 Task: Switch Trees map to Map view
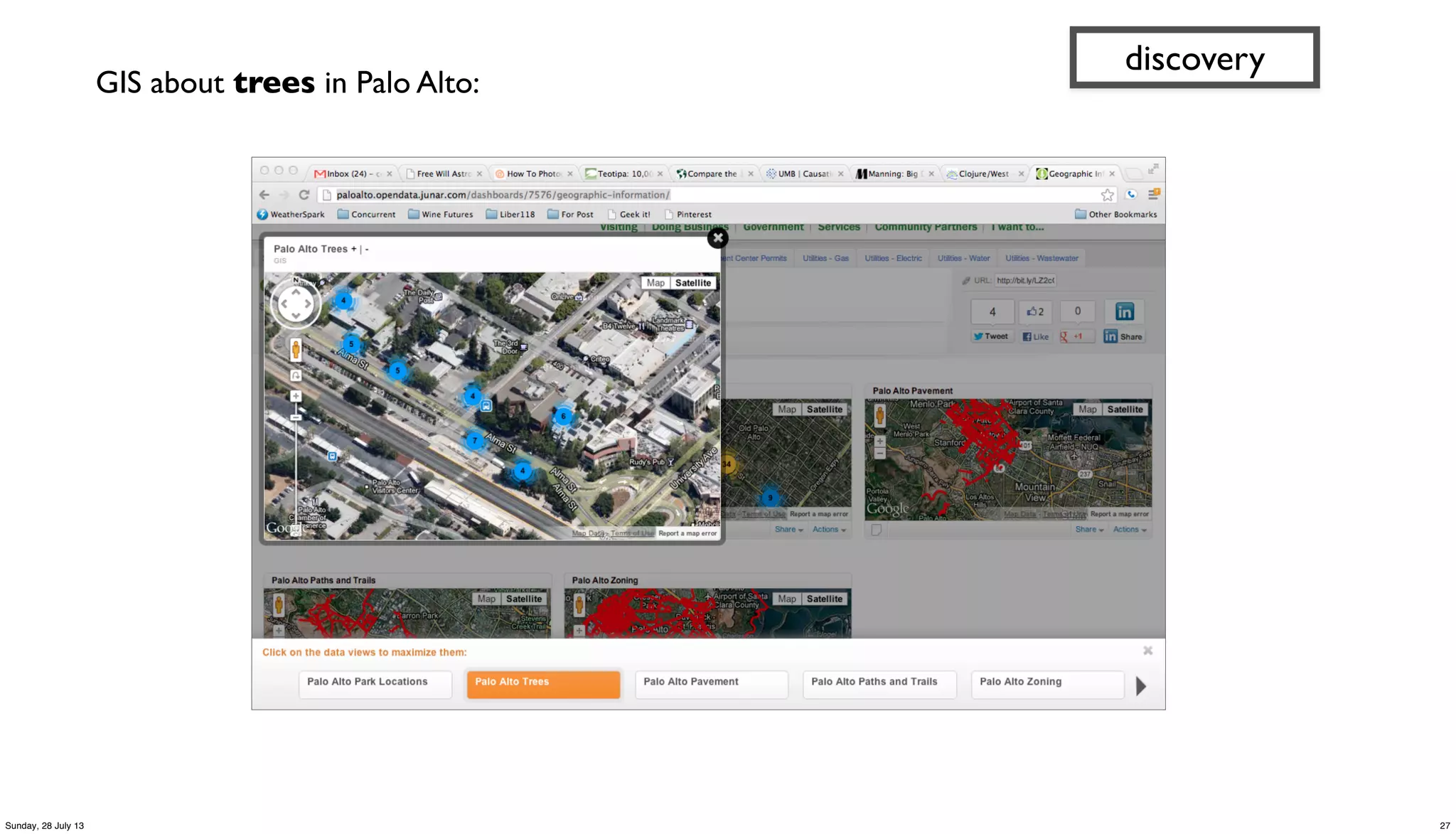click(x=655, y=283)
